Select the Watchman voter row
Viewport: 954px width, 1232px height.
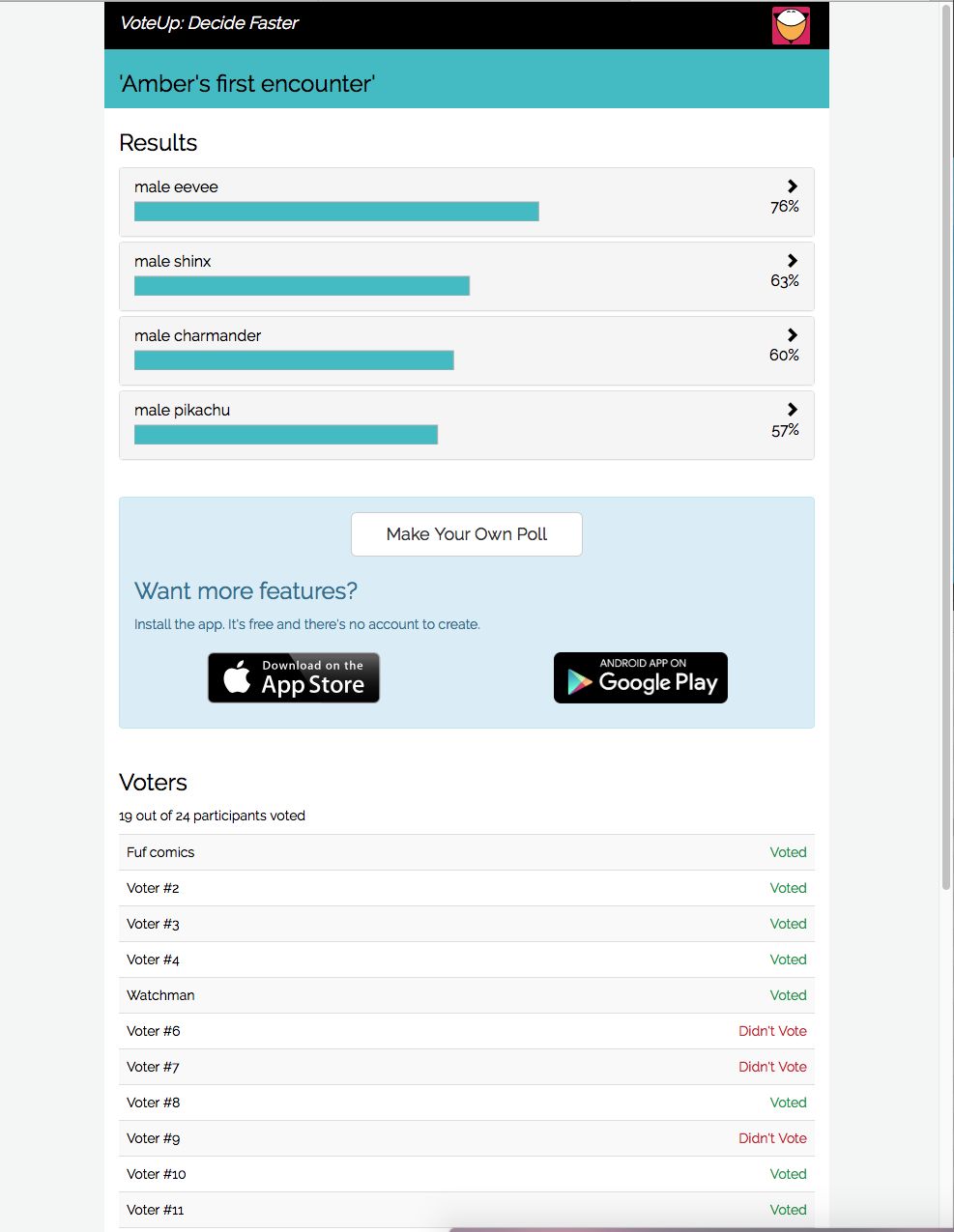pos(466,995)
